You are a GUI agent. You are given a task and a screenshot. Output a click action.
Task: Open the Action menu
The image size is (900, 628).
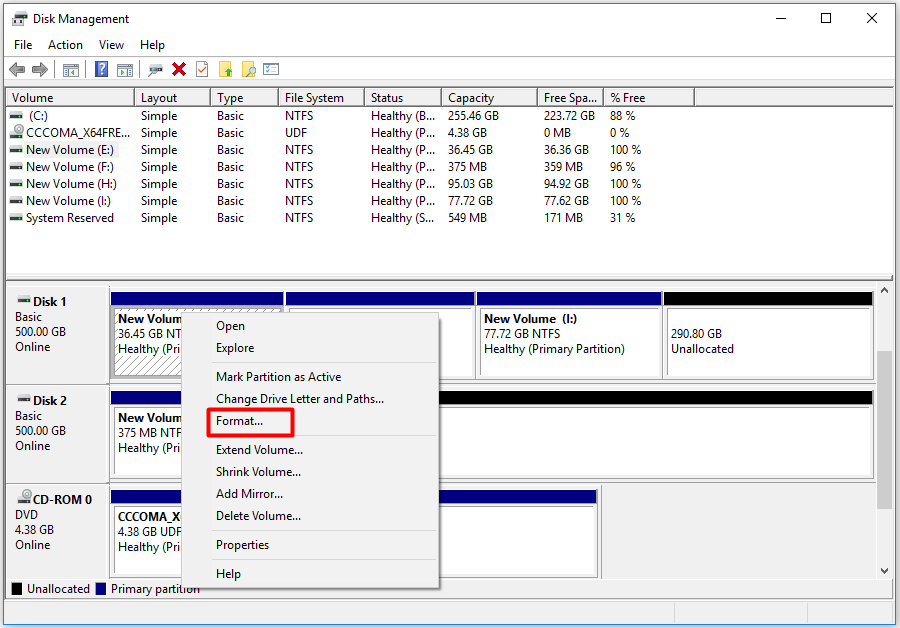(x=65, y=45)
